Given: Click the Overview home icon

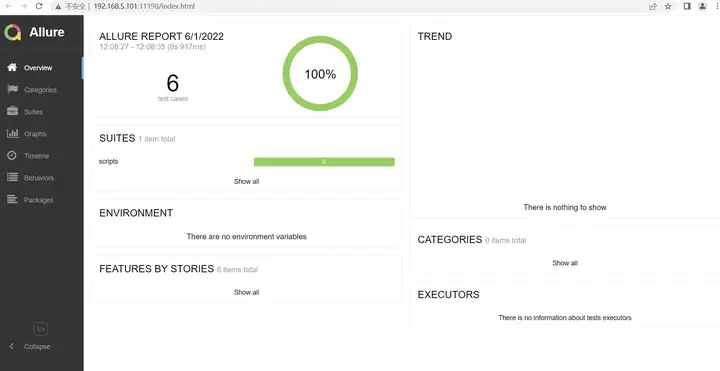Looking at the screenshot, I should 12,67.
